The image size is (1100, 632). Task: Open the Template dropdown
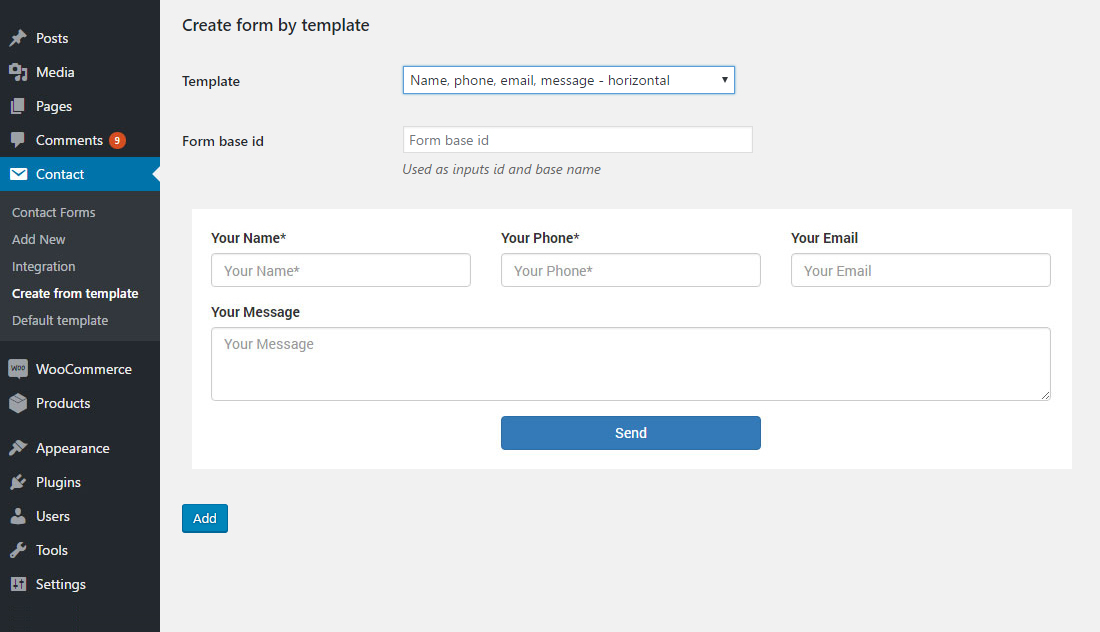point(568,80)
